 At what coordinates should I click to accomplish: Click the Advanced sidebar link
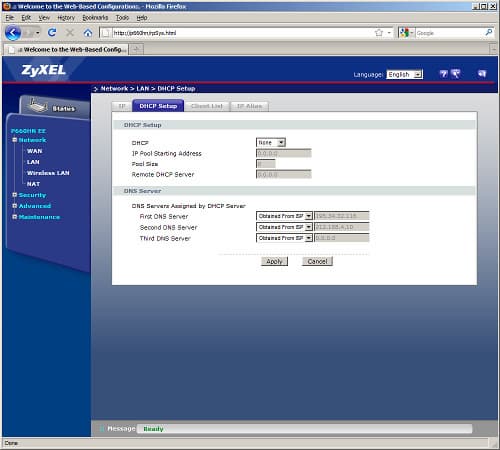[x=35, y=206]
